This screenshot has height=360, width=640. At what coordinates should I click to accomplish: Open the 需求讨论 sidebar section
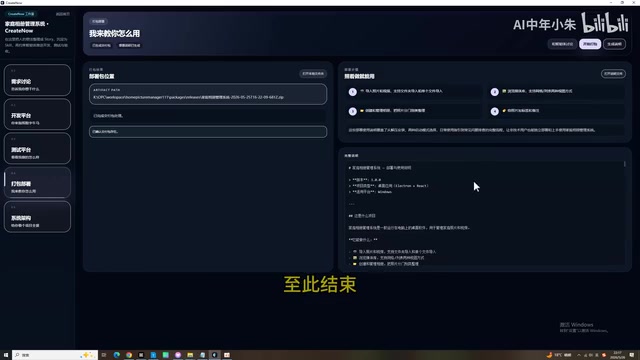point(37,80)
